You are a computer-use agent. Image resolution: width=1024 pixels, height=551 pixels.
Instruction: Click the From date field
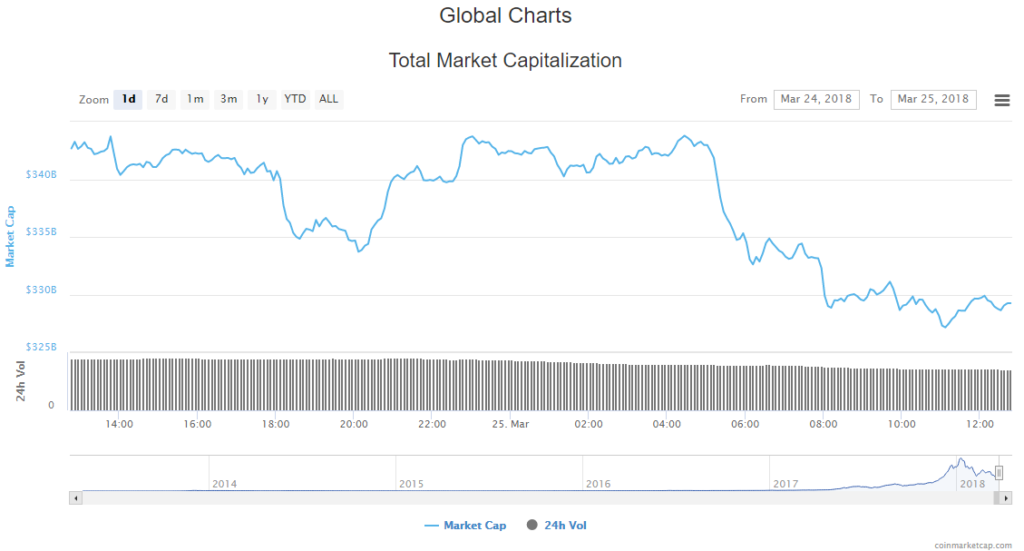816,99
